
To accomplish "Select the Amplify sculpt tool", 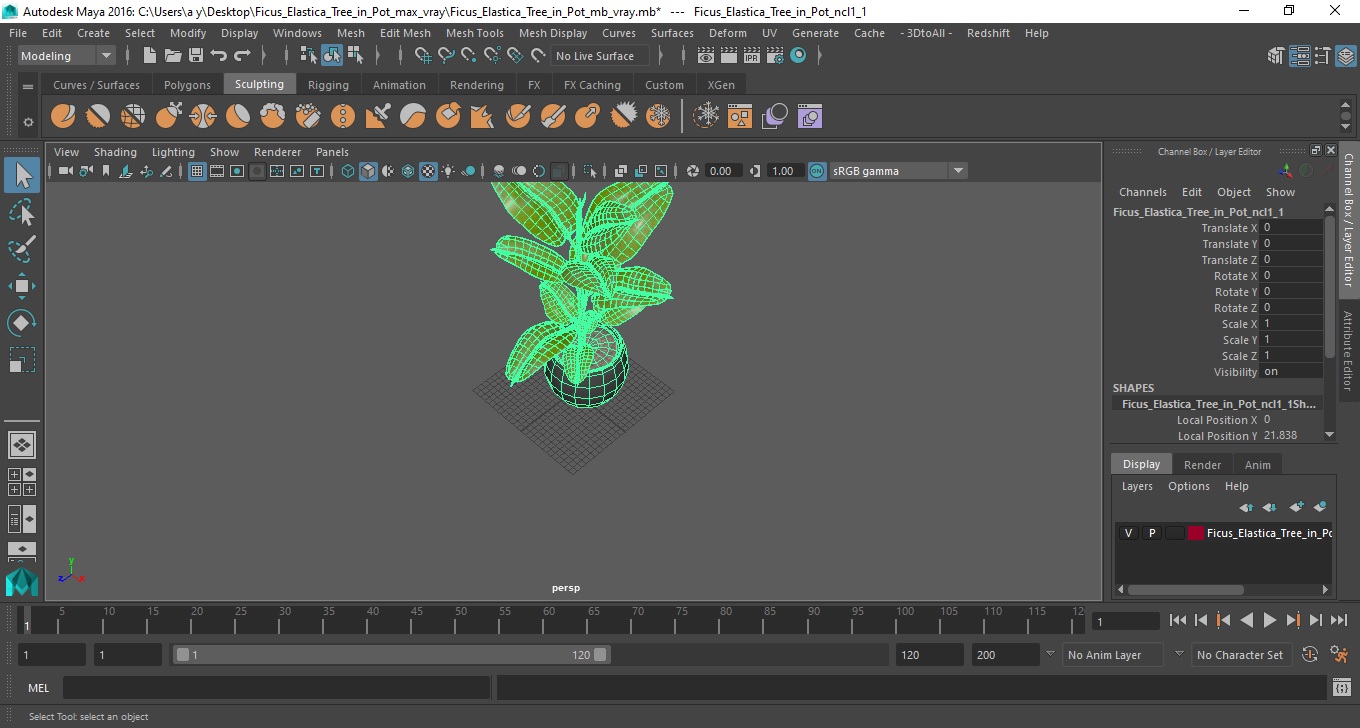I will point(623,117).
